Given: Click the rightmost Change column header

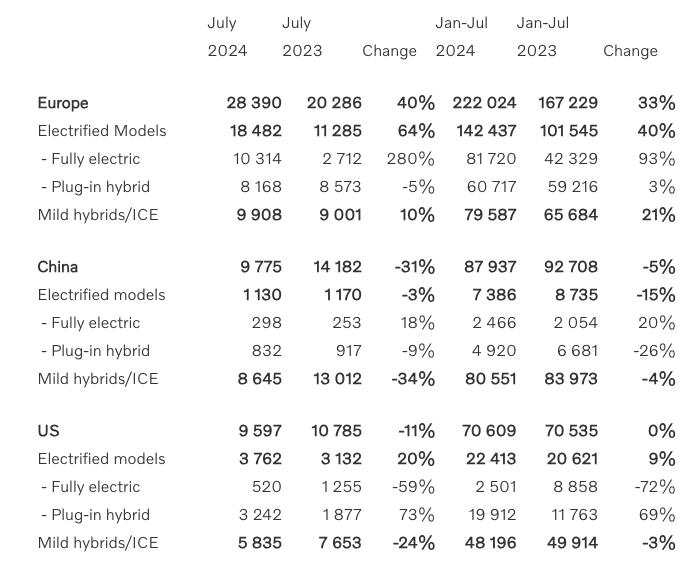Looking at the screenshot, I should (x=630, y=51).
